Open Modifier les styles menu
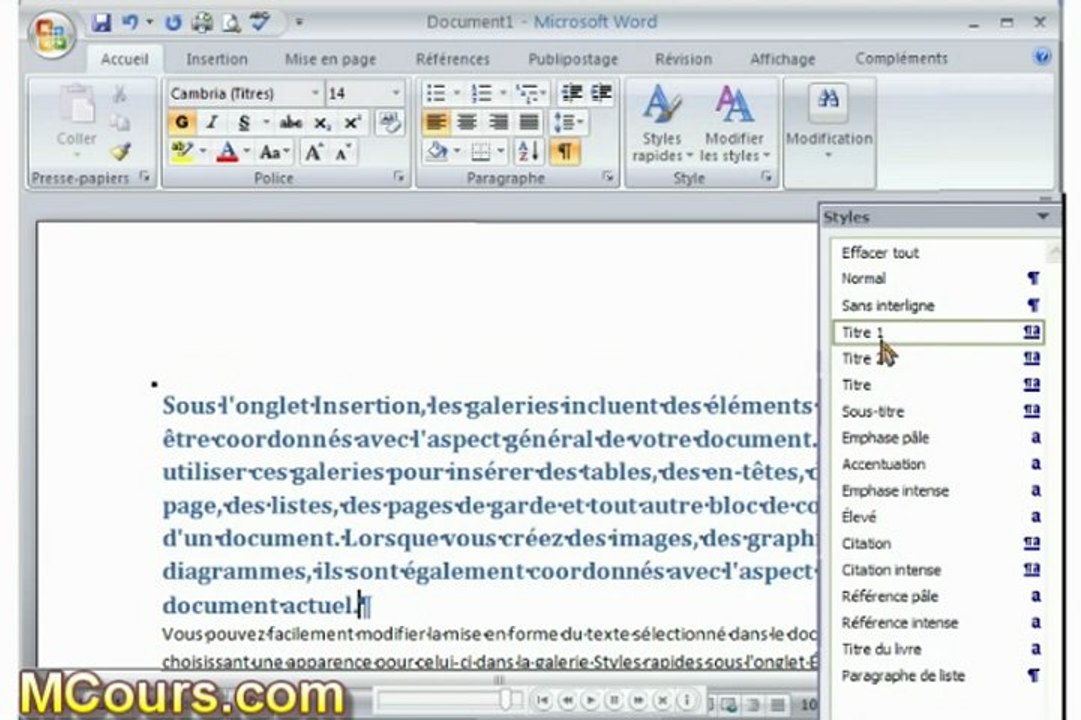Image resolution: width=1081 pixels, height=720 pixels. pos(735,125)
